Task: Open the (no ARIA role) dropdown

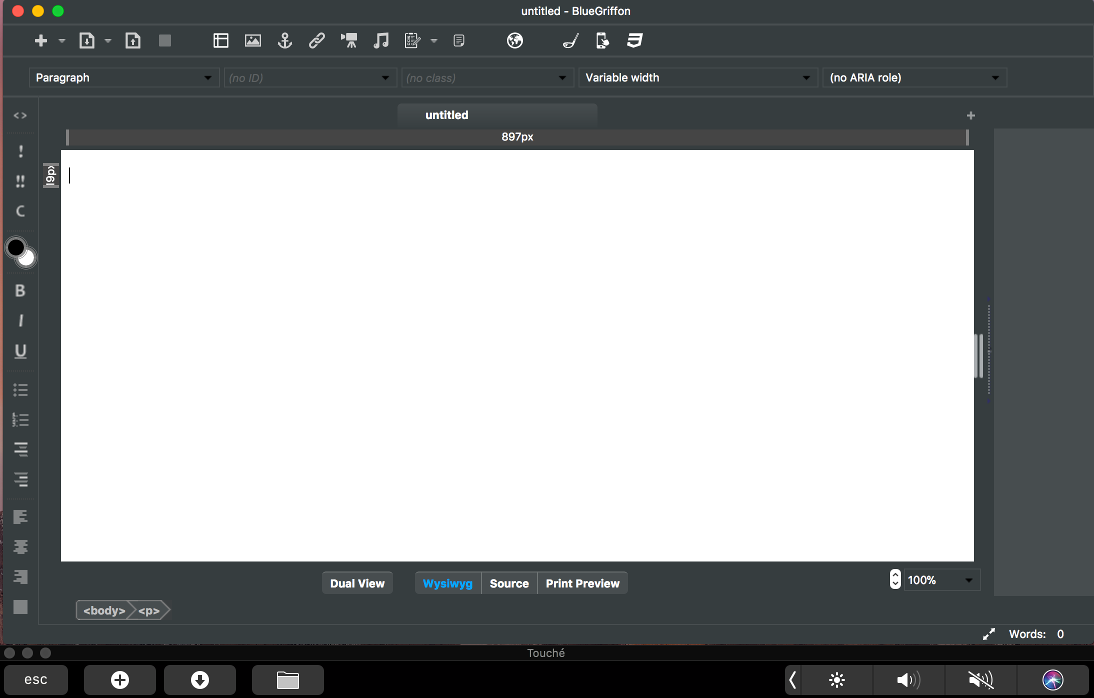Action: pos(915,77)
